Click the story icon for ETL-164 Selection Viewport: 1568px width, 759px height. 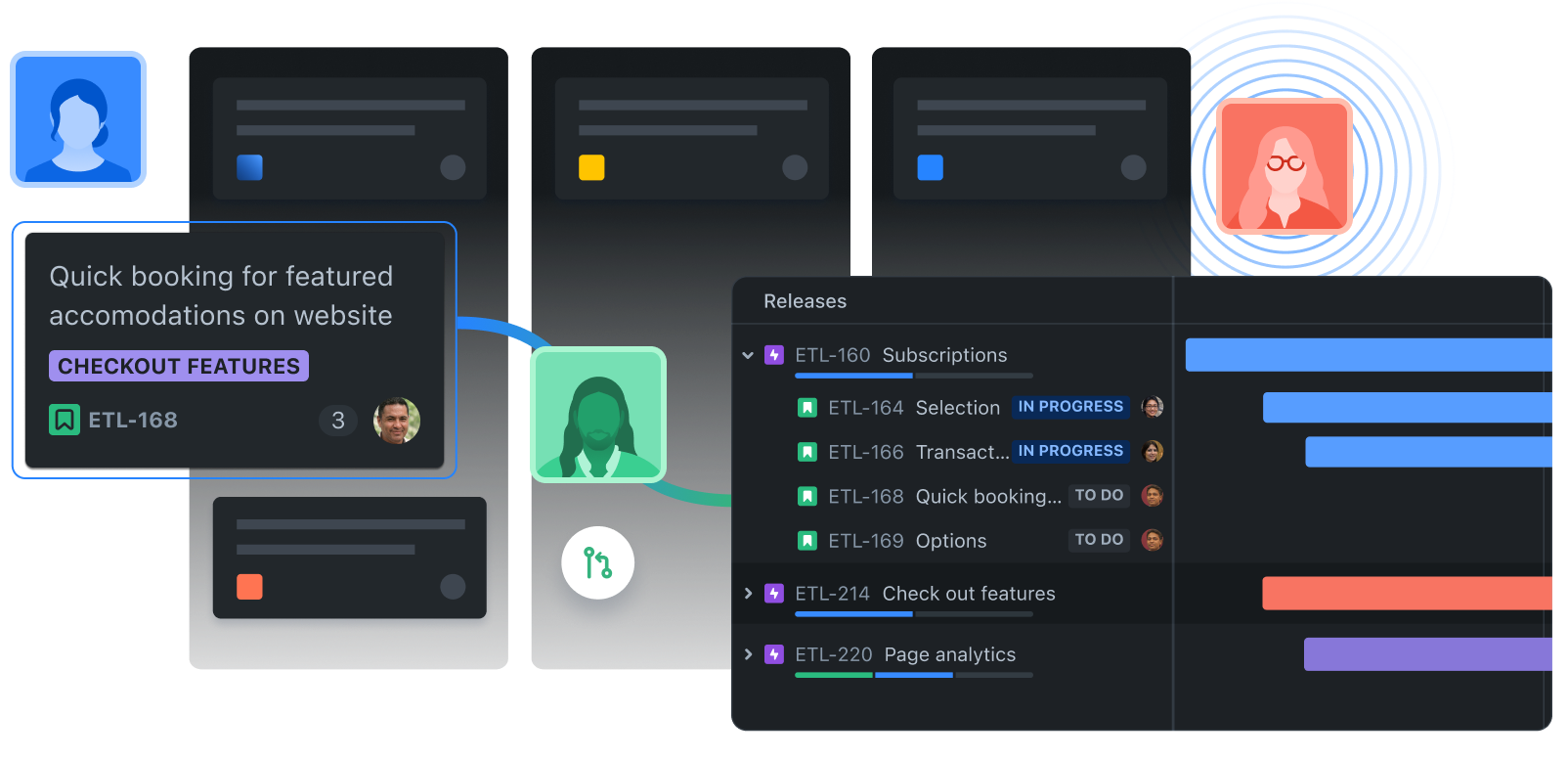click(807, 408)
